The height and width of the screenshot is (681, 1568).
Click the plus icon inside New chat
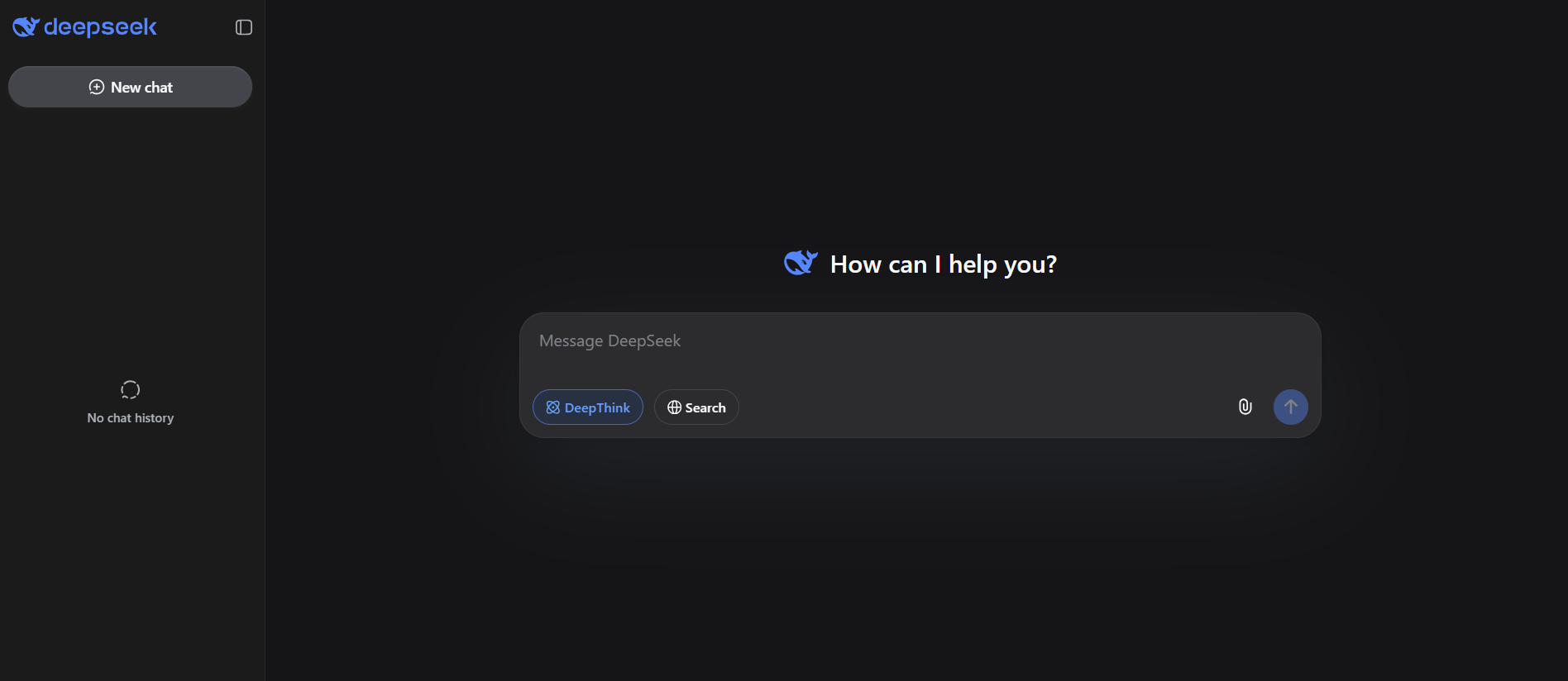(97, 87)
